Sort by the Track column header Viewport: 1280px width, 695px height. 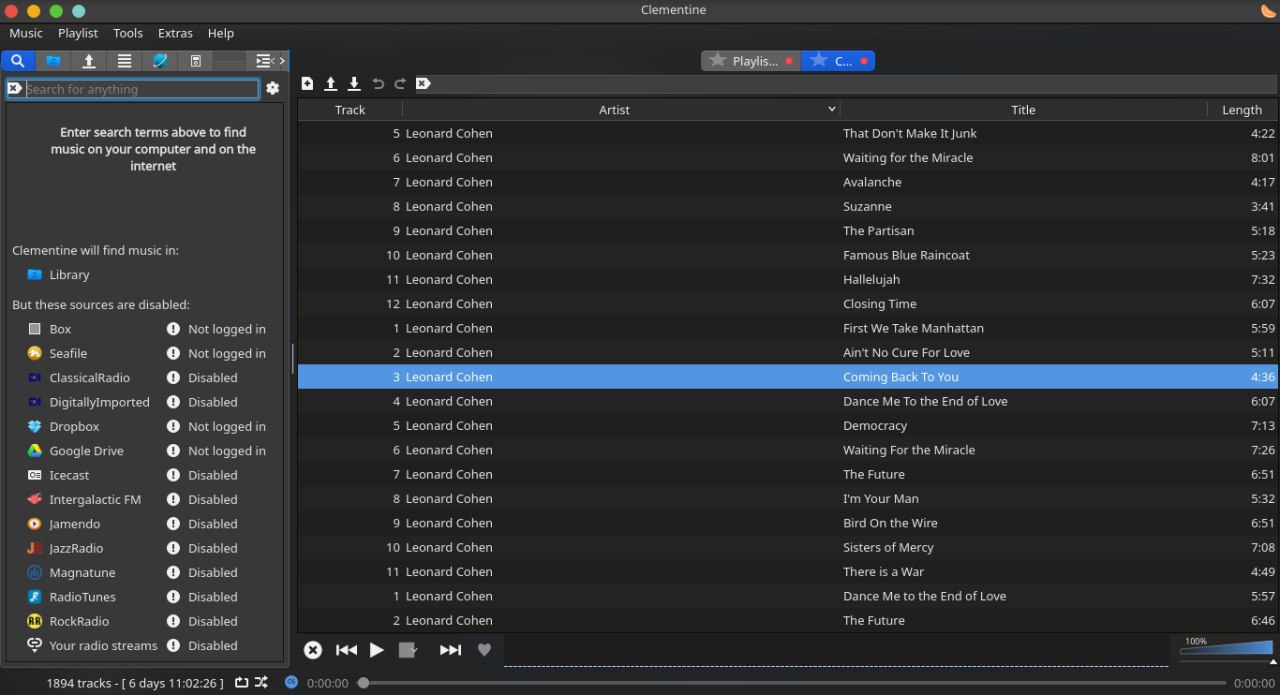tap(350, 110)
